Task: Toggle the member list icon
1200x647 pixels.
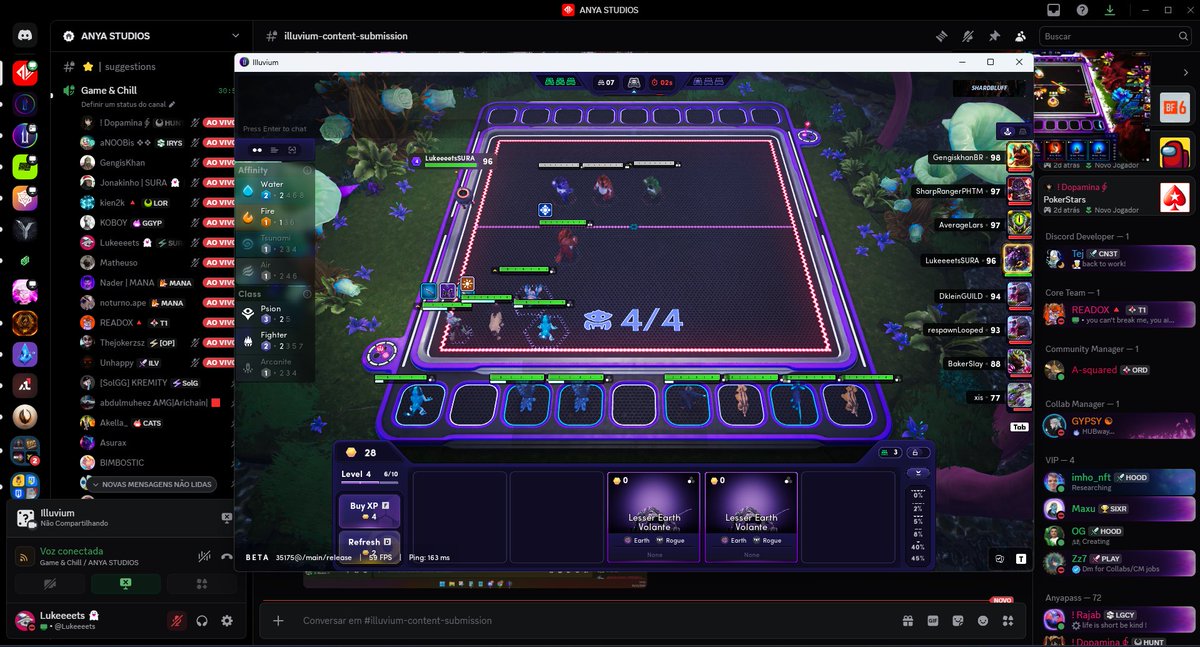Action: point(1020,36)
